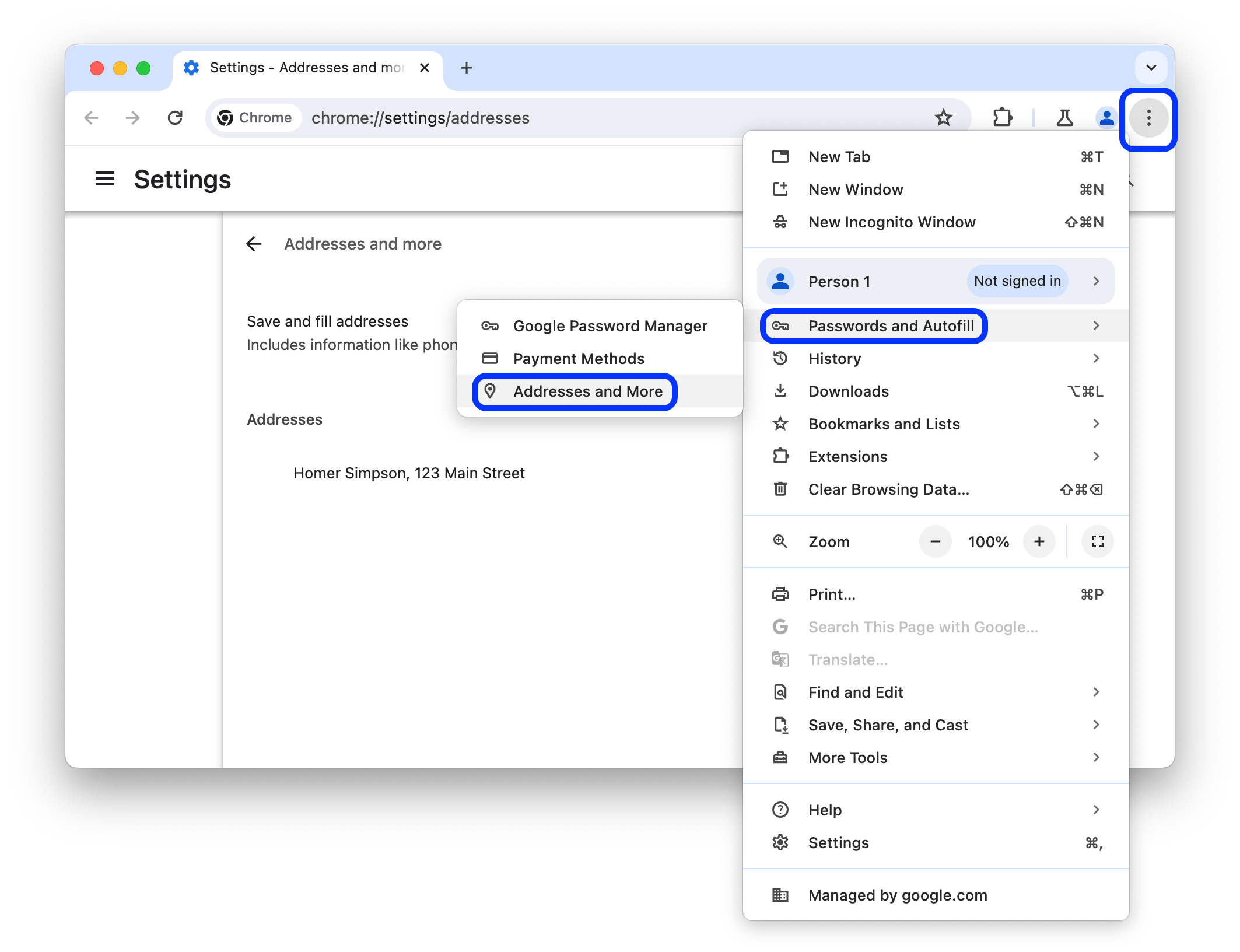This screenshot has height=952, width=1240.
Task: Expand the History submenu chevron
Action: point(1097,358)
